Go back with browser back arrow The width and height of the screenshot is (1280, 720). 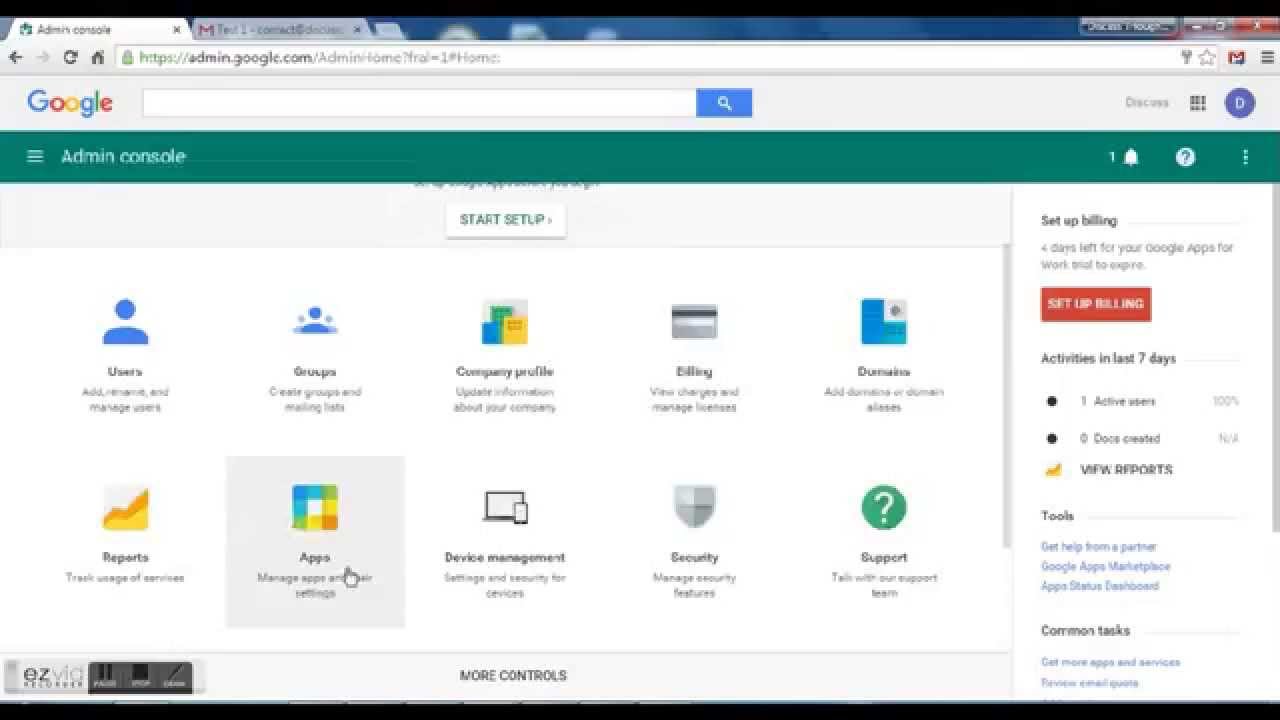pyautogui.click(x=16, y=57)
